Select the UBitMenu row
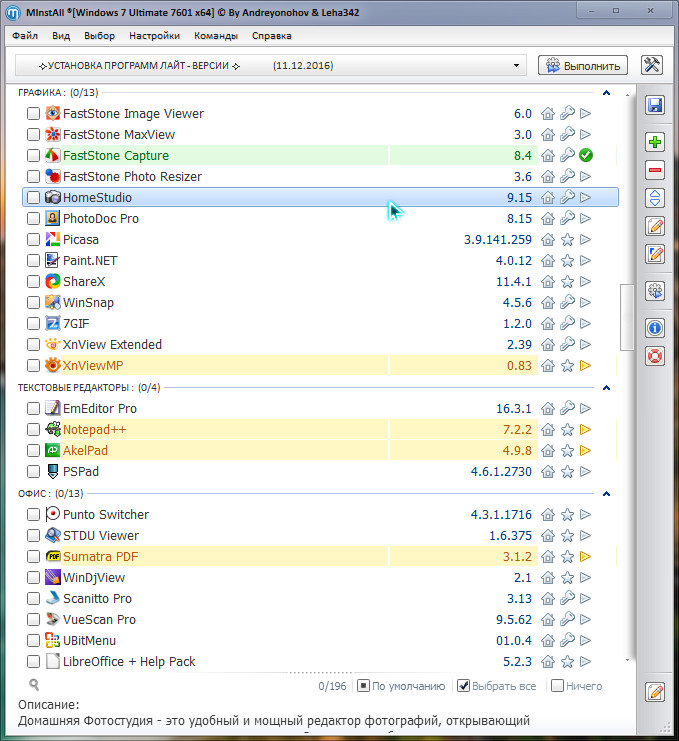This screenshot has height=741, width=679. pos(320,640)
